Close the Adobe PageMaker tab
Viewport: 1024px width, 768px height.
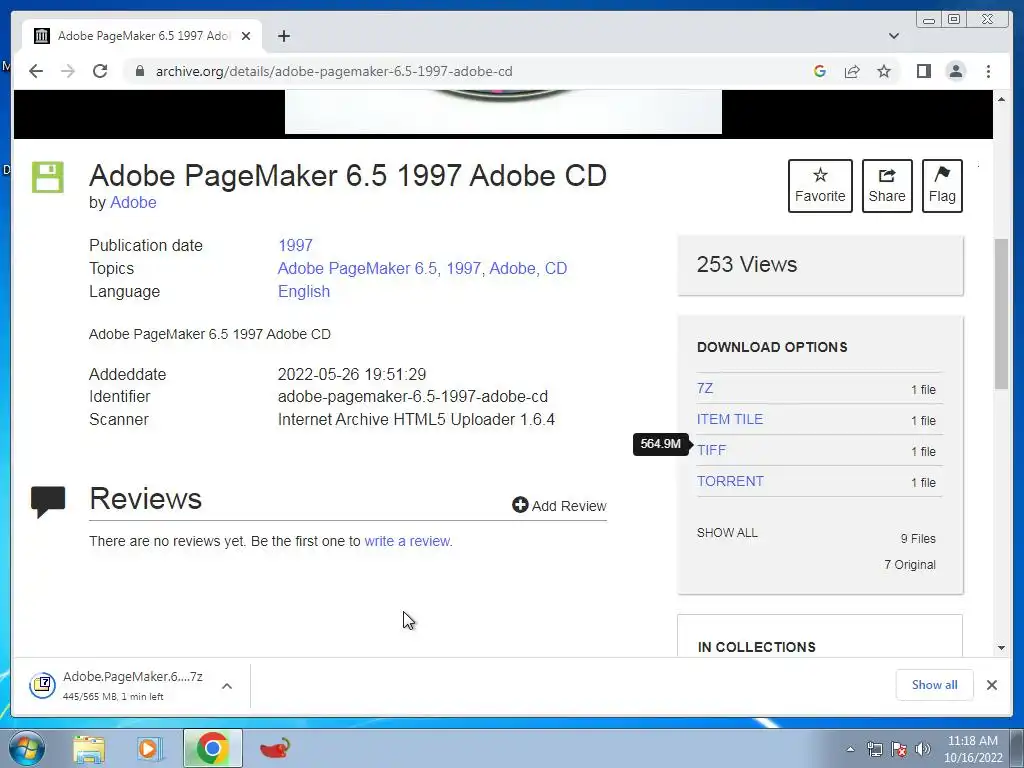[x=246, y=36]
